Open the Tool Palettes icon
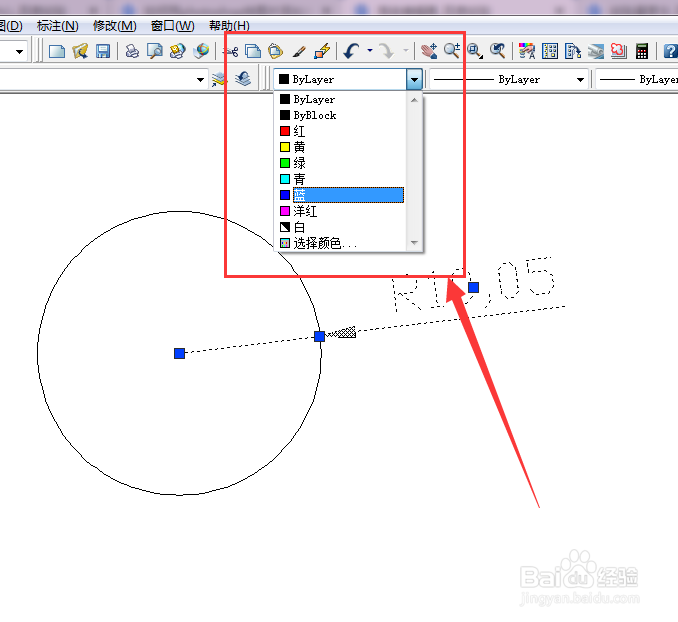Image resolution: width=678 pixels, height=622 pixels. click(573, 51)
